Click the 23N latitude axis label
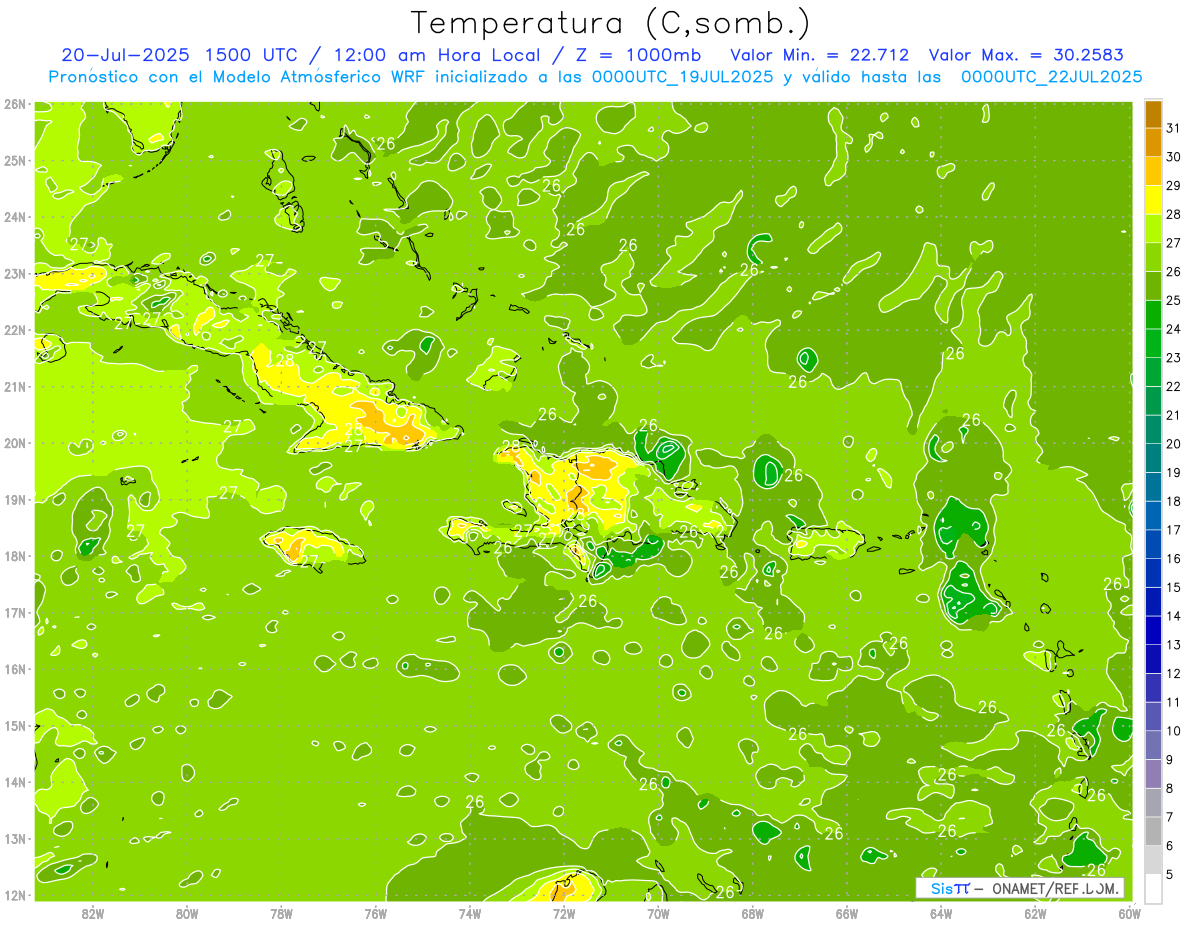The image size is (1200, 927). click(14, 274)
